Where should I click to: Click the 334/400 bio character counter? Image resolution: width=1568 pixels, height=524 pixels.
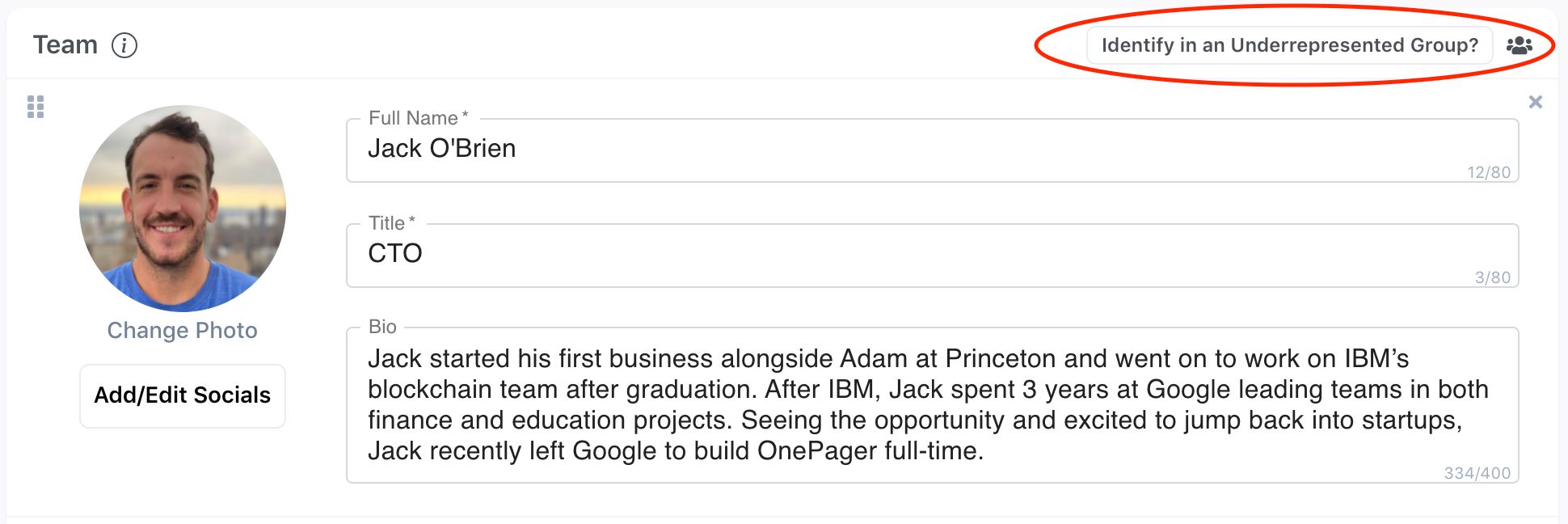coord(1477,473)
